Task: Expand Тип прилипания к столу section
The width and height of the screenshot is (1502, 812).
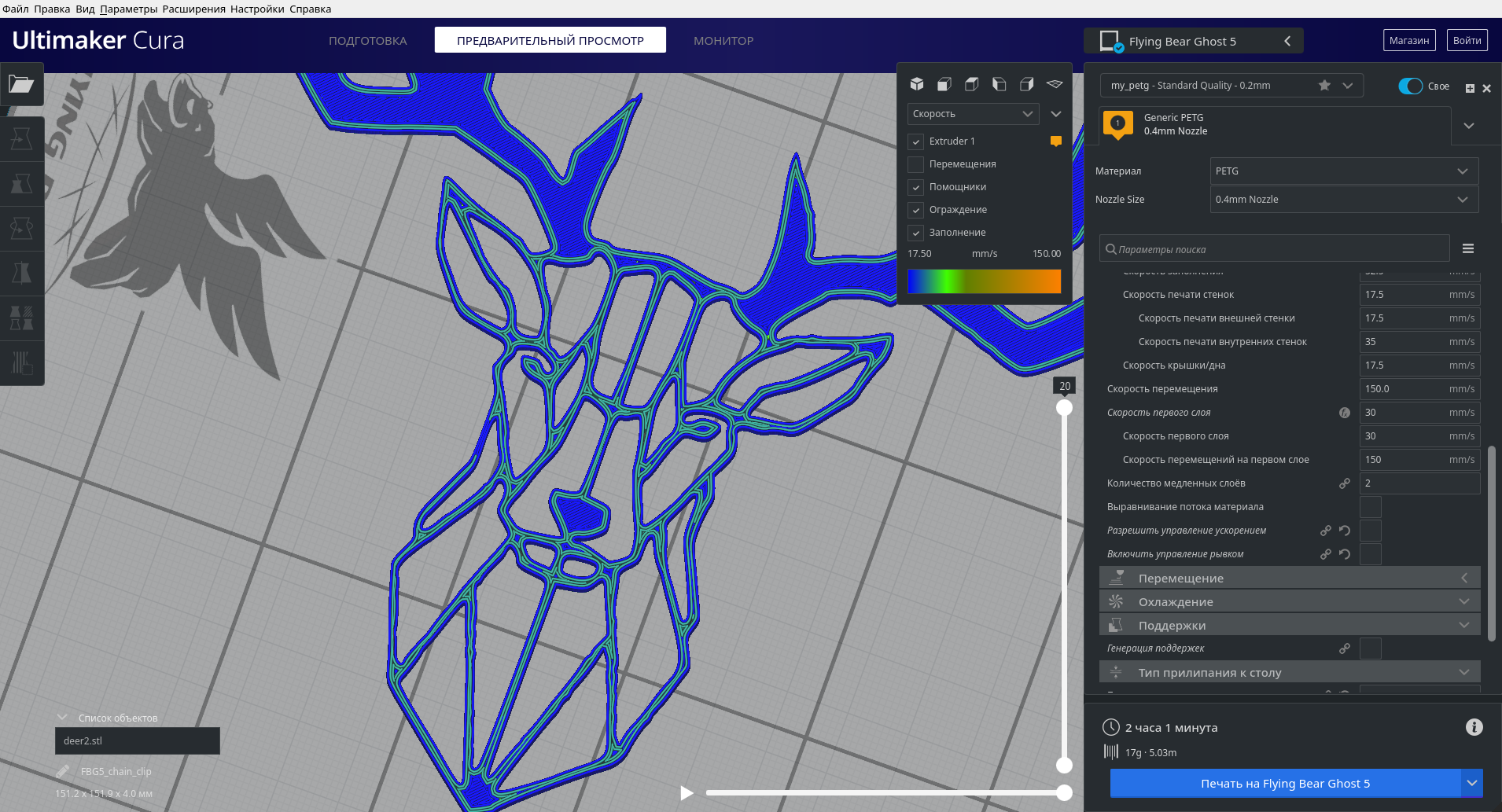Action: pos(1290,672)
